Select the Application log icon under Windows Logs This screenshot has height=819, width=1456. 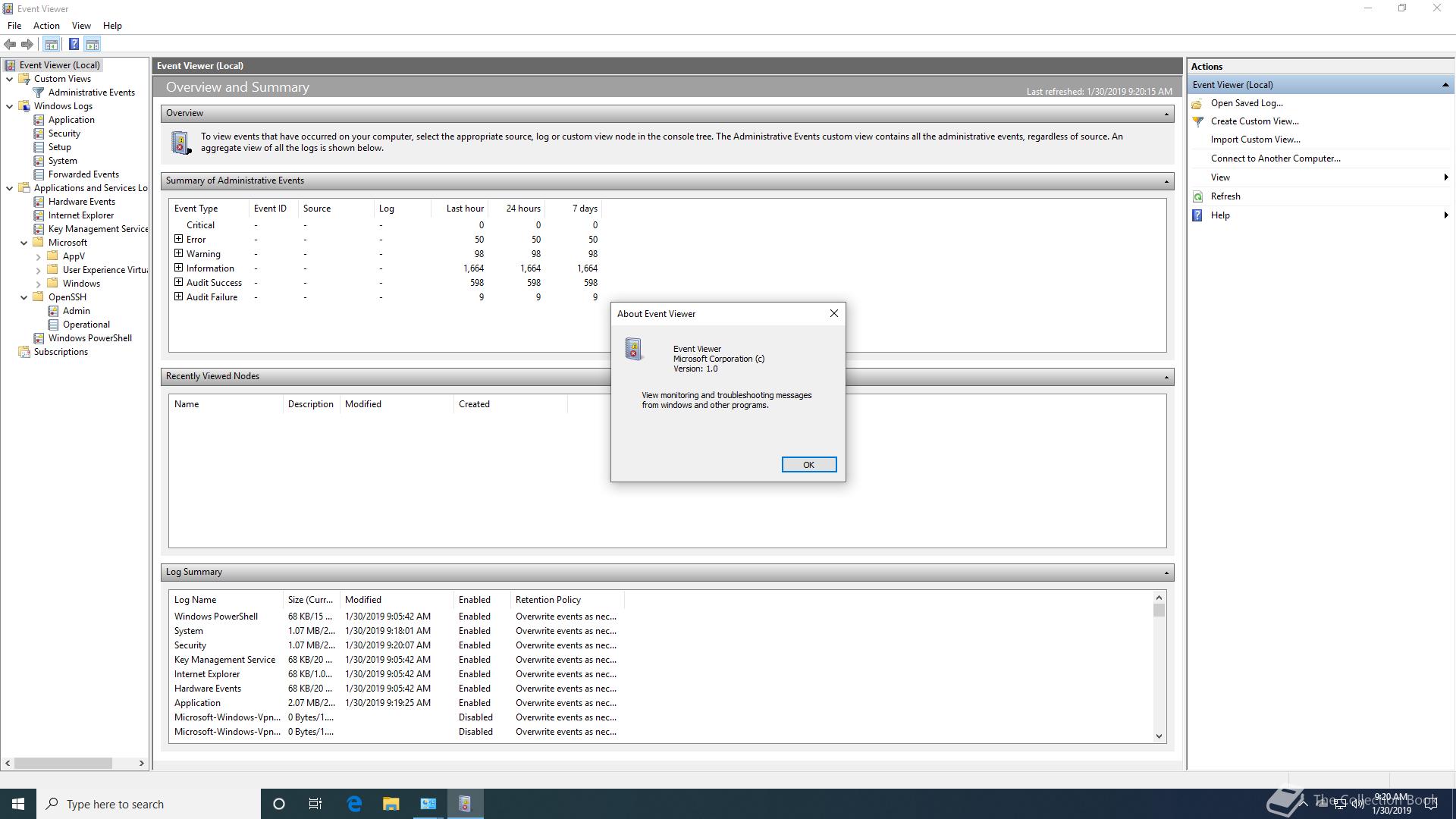39,120
